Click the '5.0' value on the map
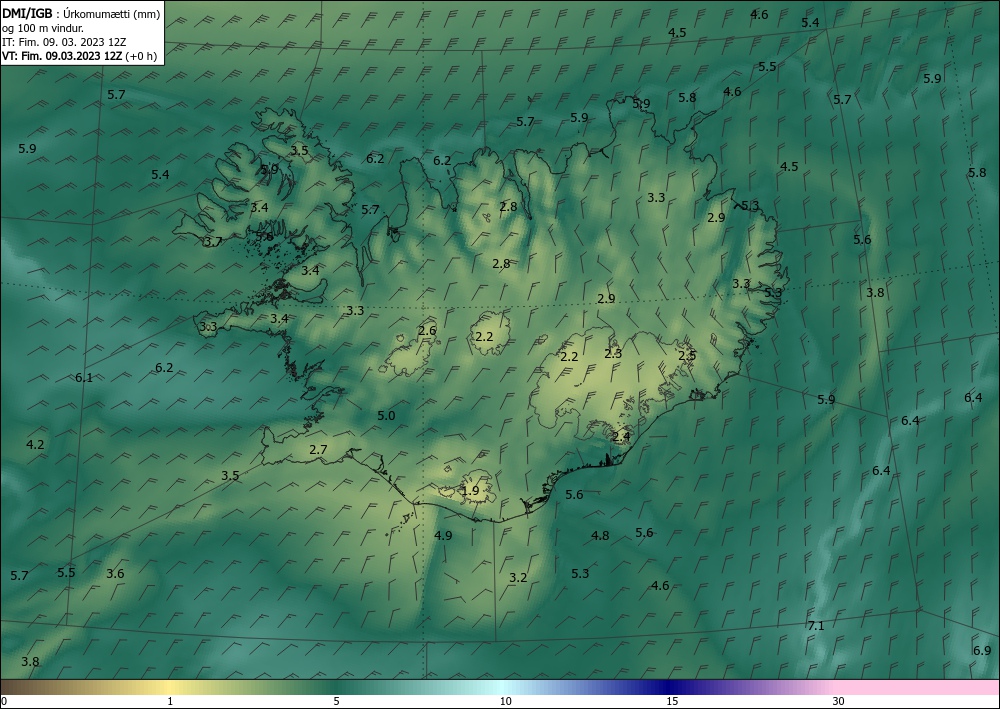Image resolution: width=1000 pixels, height=709 pixels. click(x=386, y=416)
